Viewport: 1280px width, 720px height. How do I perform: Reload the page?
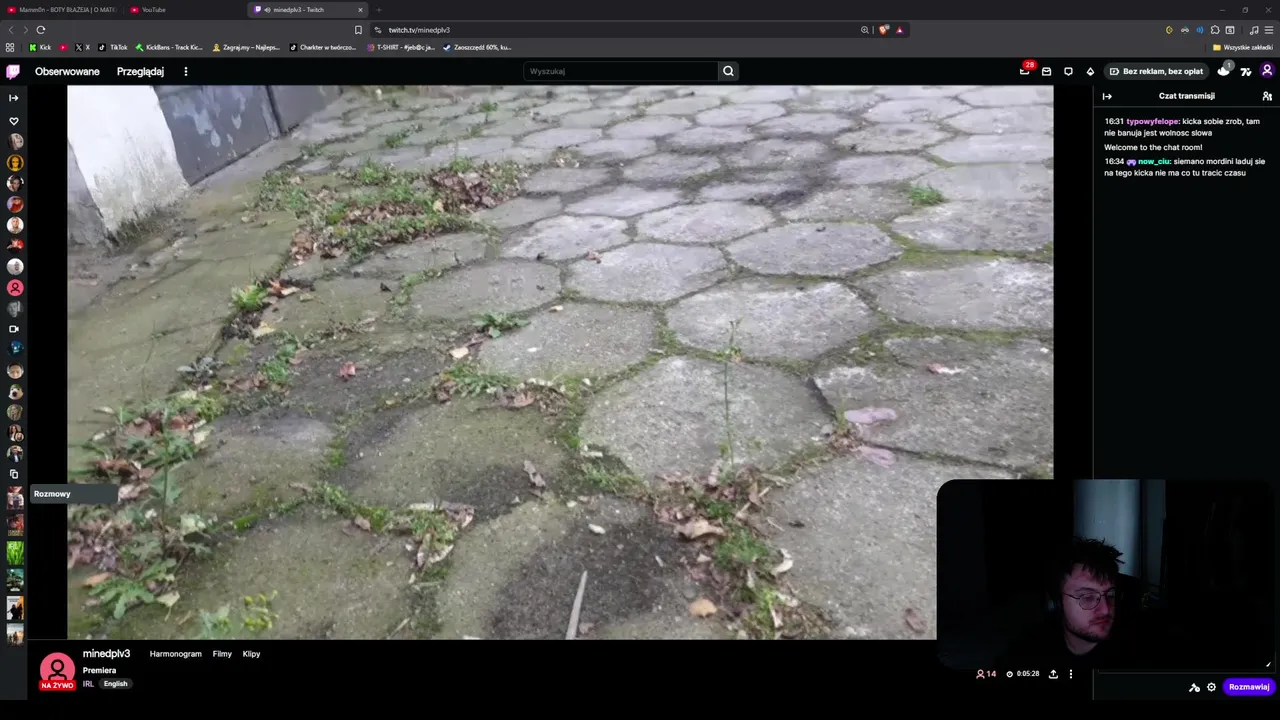pos(41,30)
